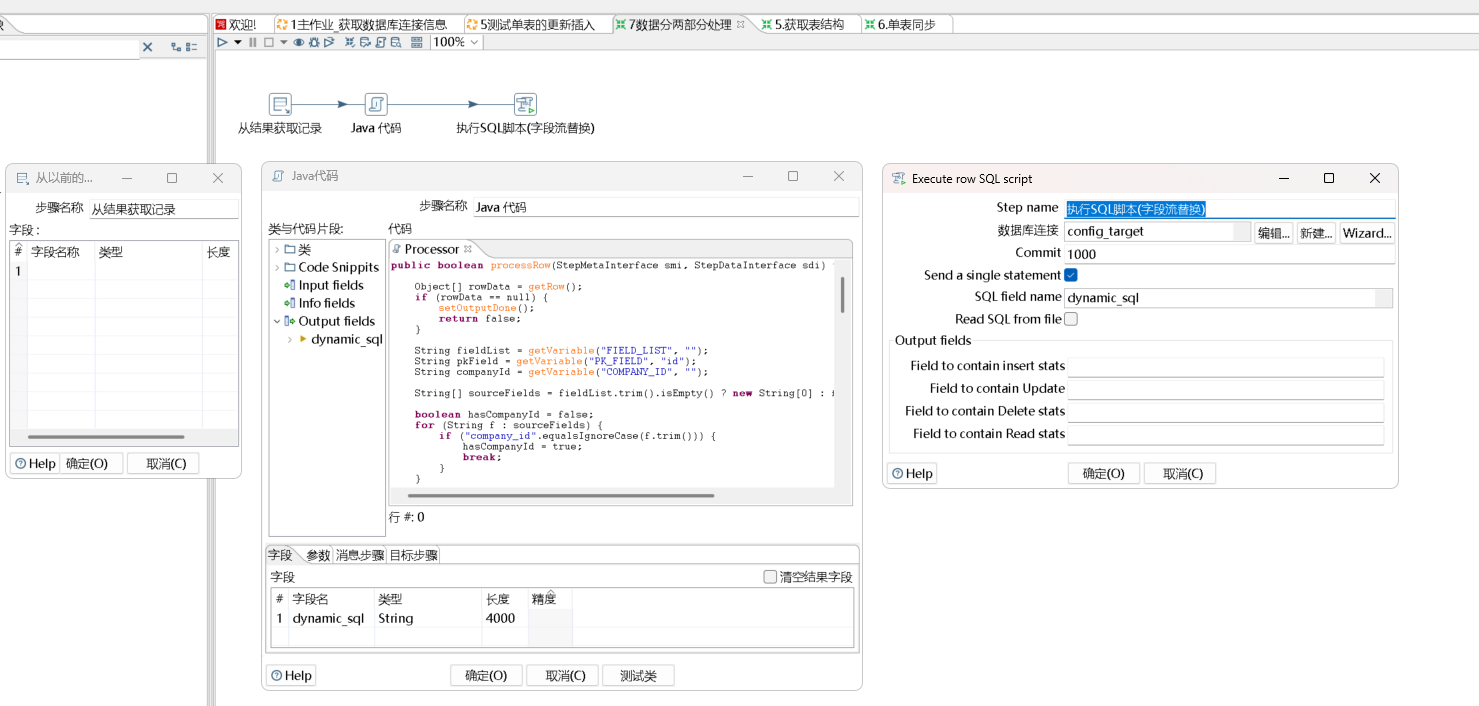The height and width of the screenshot is (706, 1479).
Task: Click 测试类 button in Java code dialog
Action: click(x=638, y=675)
